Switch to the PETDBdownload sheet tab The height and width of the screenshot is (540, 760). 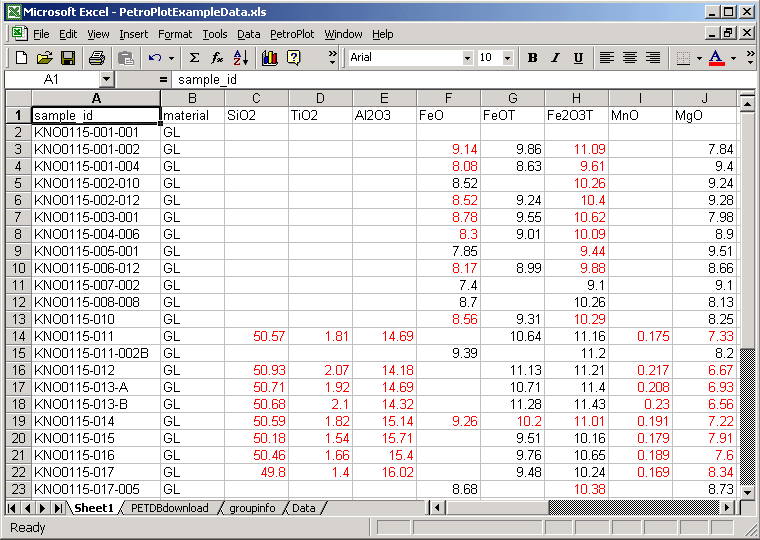coord(170,508)
